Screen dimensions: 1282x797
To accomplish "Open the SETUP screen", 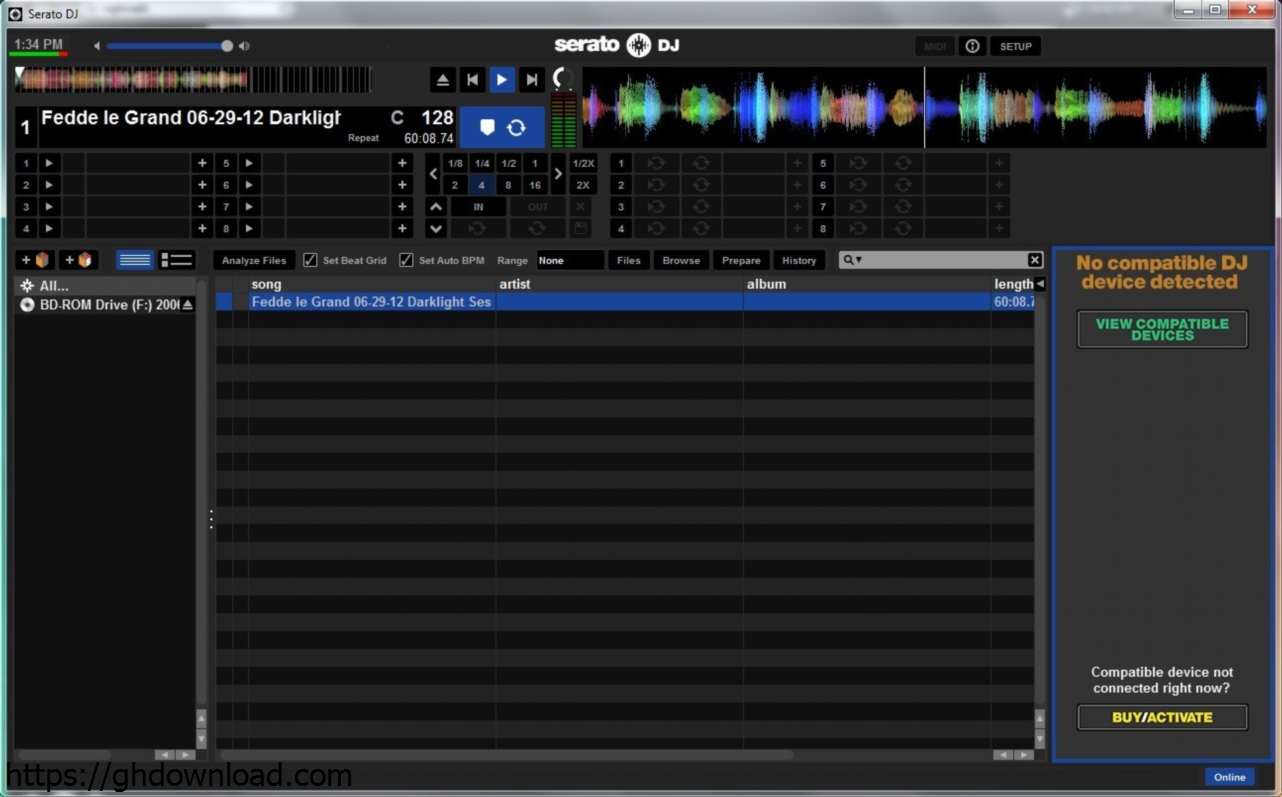I will coord(1016,46).
